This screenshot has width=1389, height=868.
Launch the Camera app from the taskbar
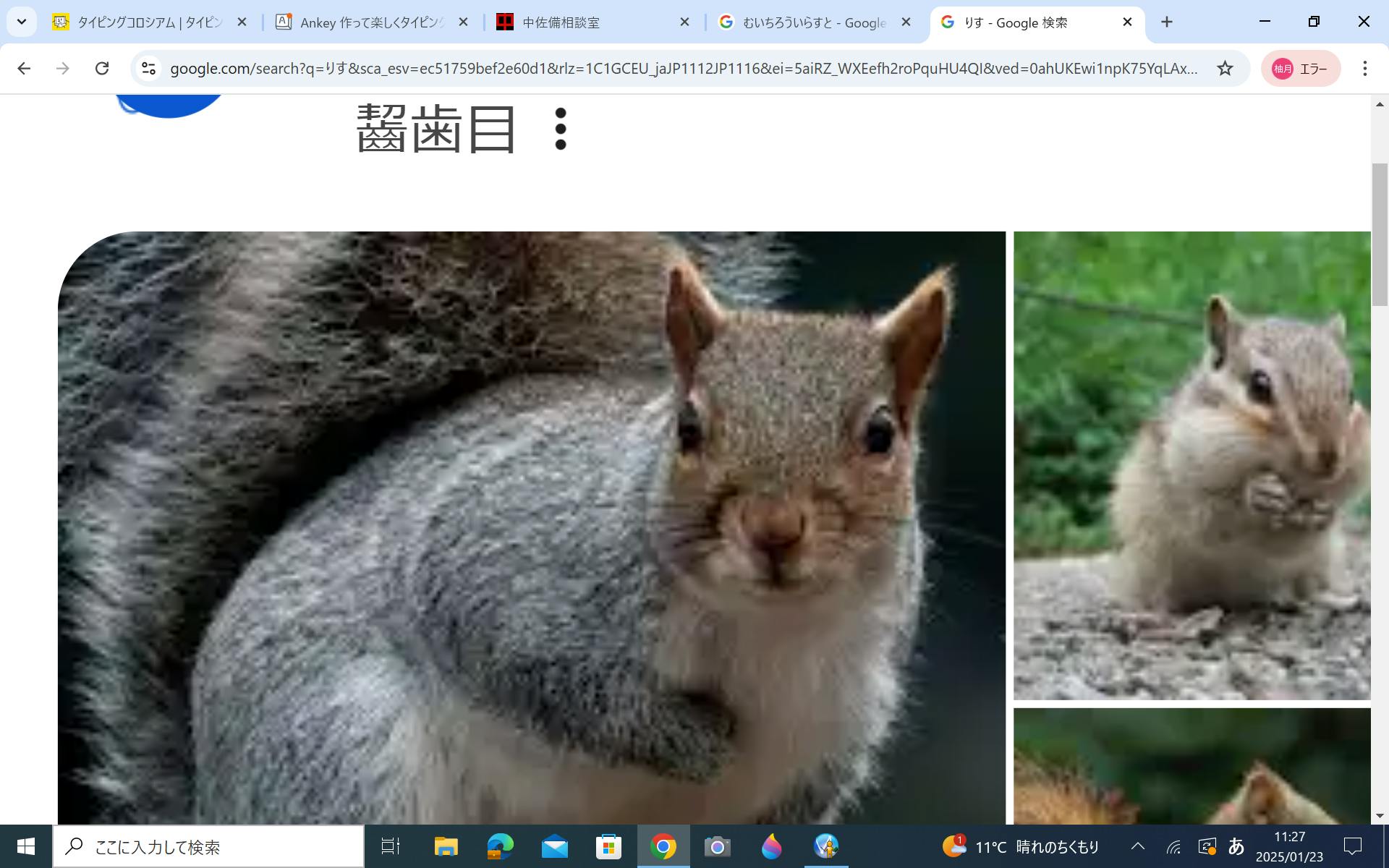coord(717,846)
